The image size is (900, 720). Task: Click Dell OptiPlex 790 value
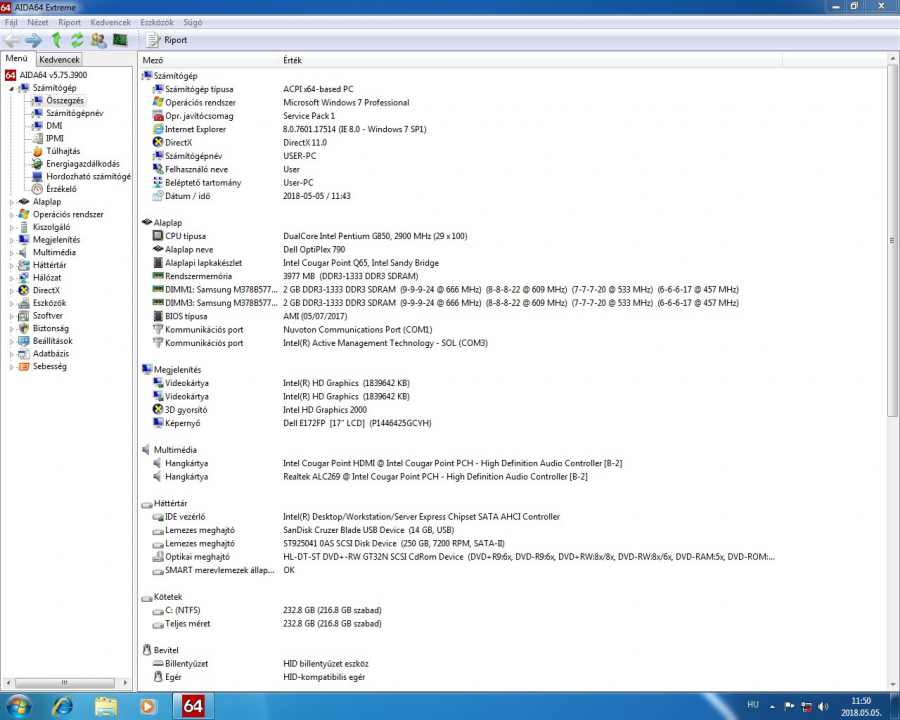tap(314, 249)
